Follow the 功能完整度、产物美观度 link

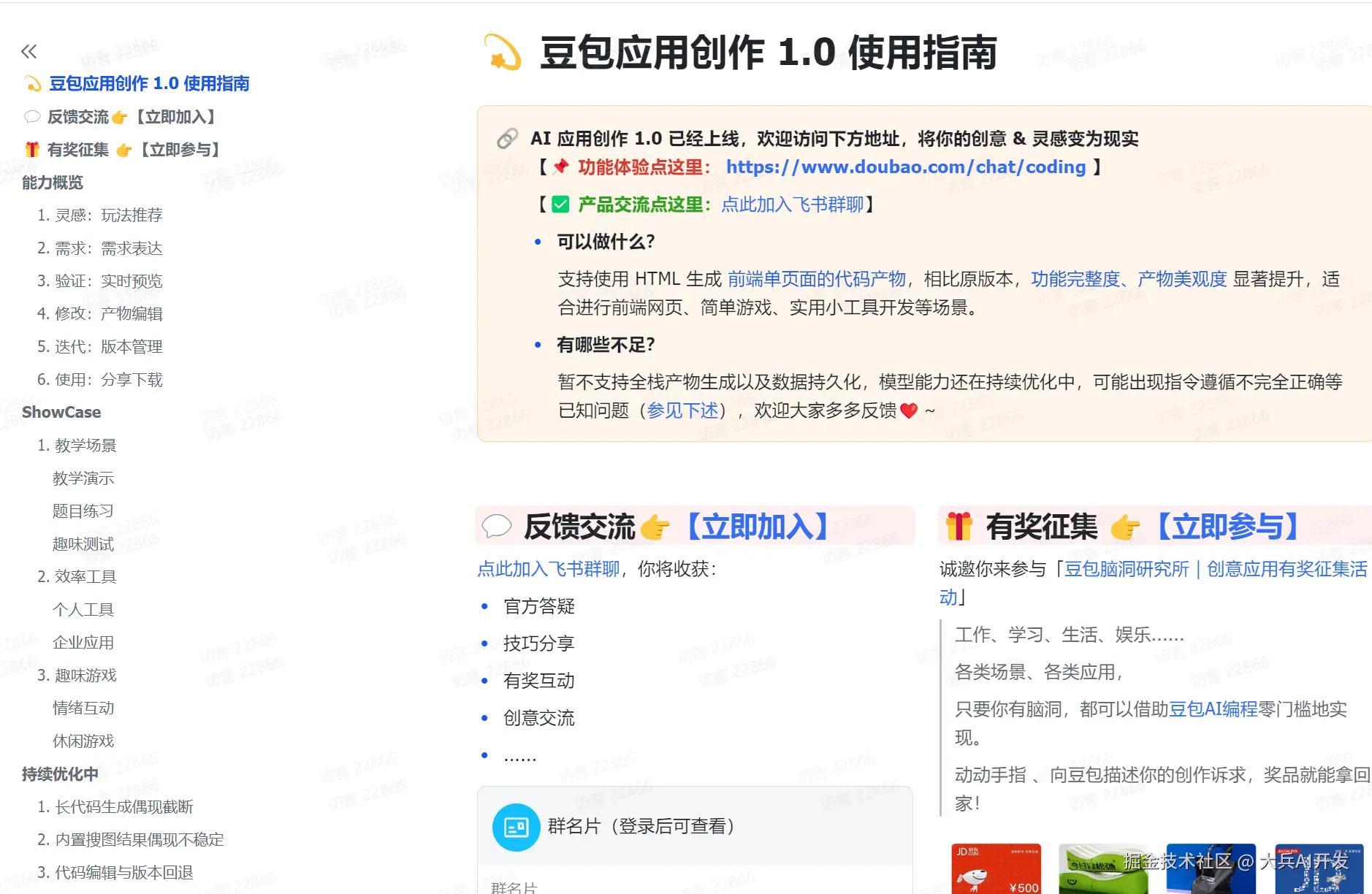[1129, 279]
